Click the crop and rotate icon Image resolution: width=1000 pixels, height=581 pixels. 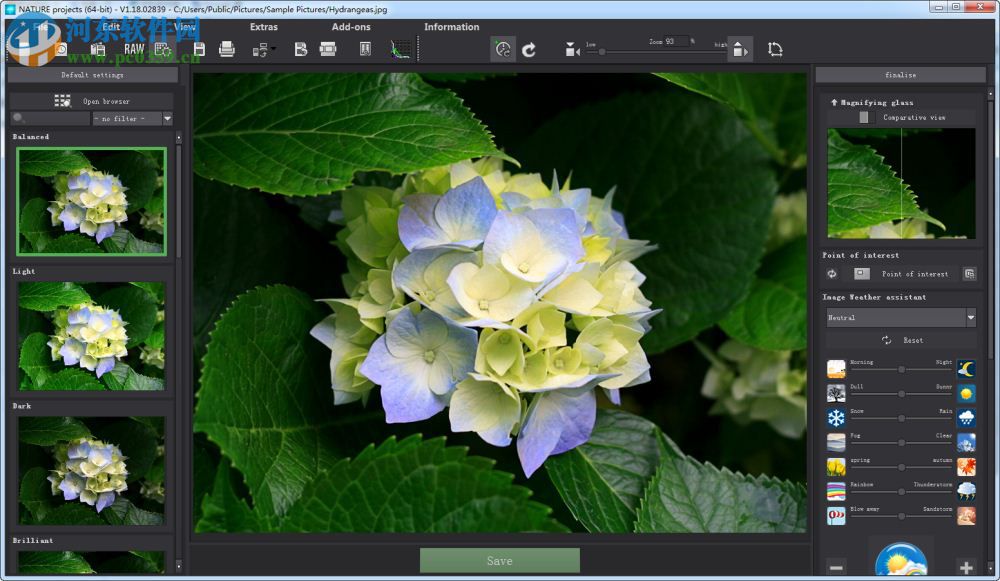pyautogui.click(x=775, y=49)
